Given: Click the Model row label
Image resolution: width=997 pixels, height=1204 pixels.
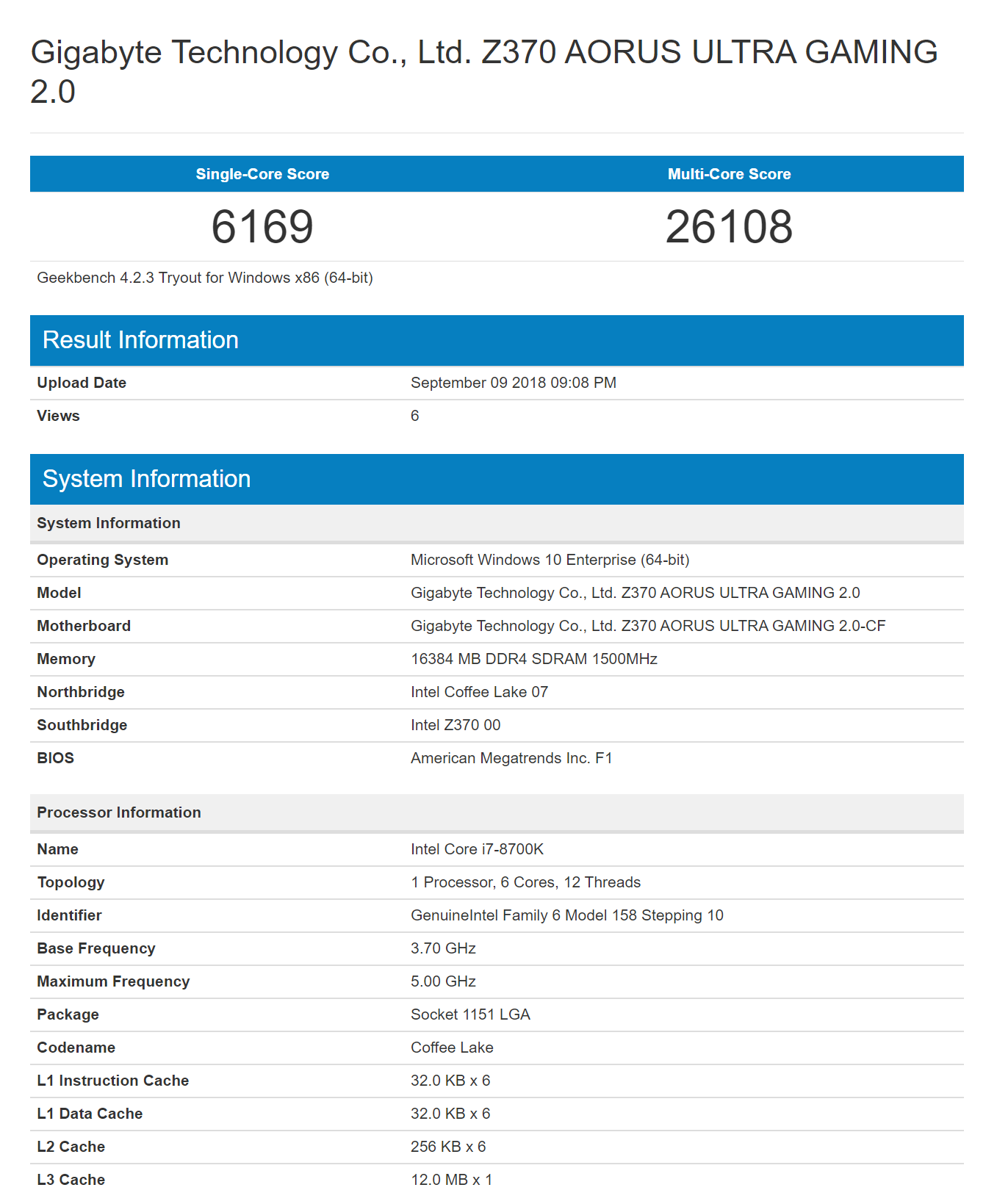Looking at the screenshot, I should [x=59, y=593].
